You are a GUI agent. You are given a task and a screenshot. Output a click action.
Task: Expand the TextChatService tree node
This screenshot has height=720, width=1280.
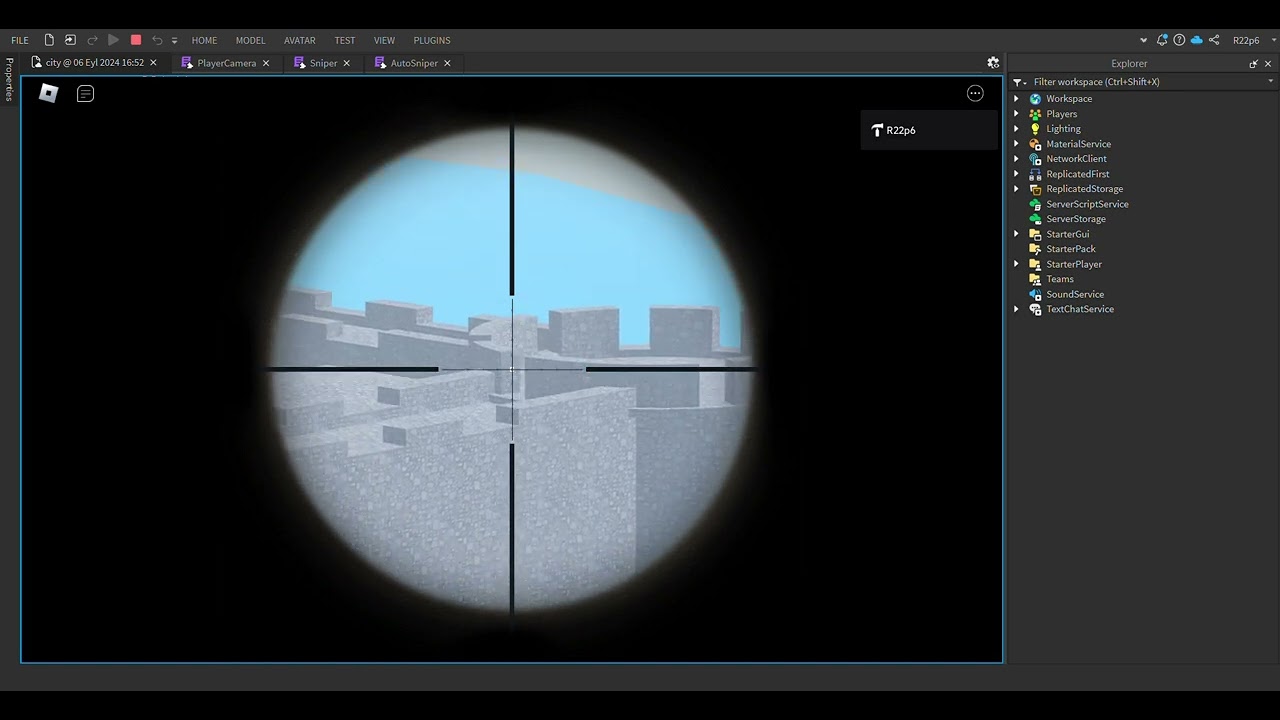1016,309
